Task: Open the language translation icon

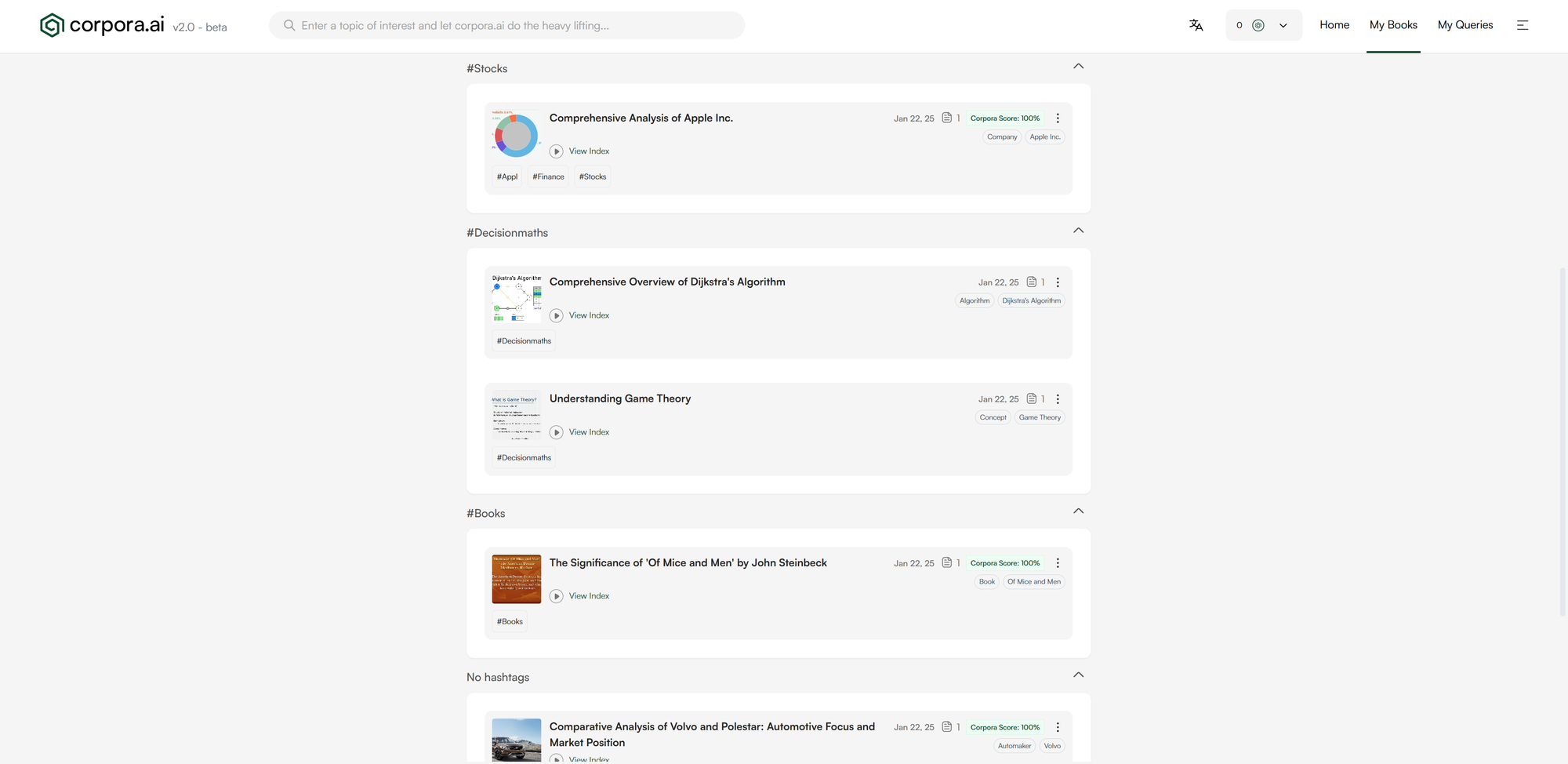Action: coord(1196,25)
